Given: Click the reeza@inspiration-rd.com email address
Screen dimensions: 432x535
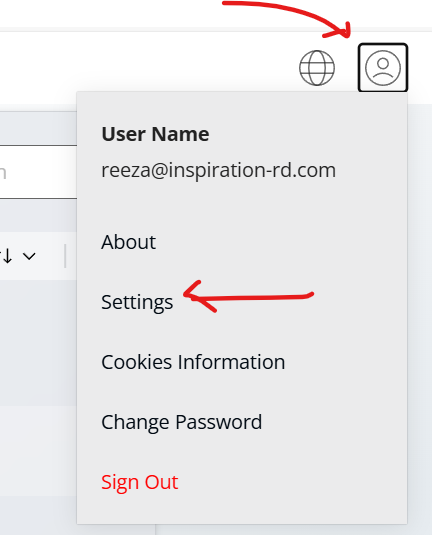Looking at the screenshot, I should tap(218, 170).
